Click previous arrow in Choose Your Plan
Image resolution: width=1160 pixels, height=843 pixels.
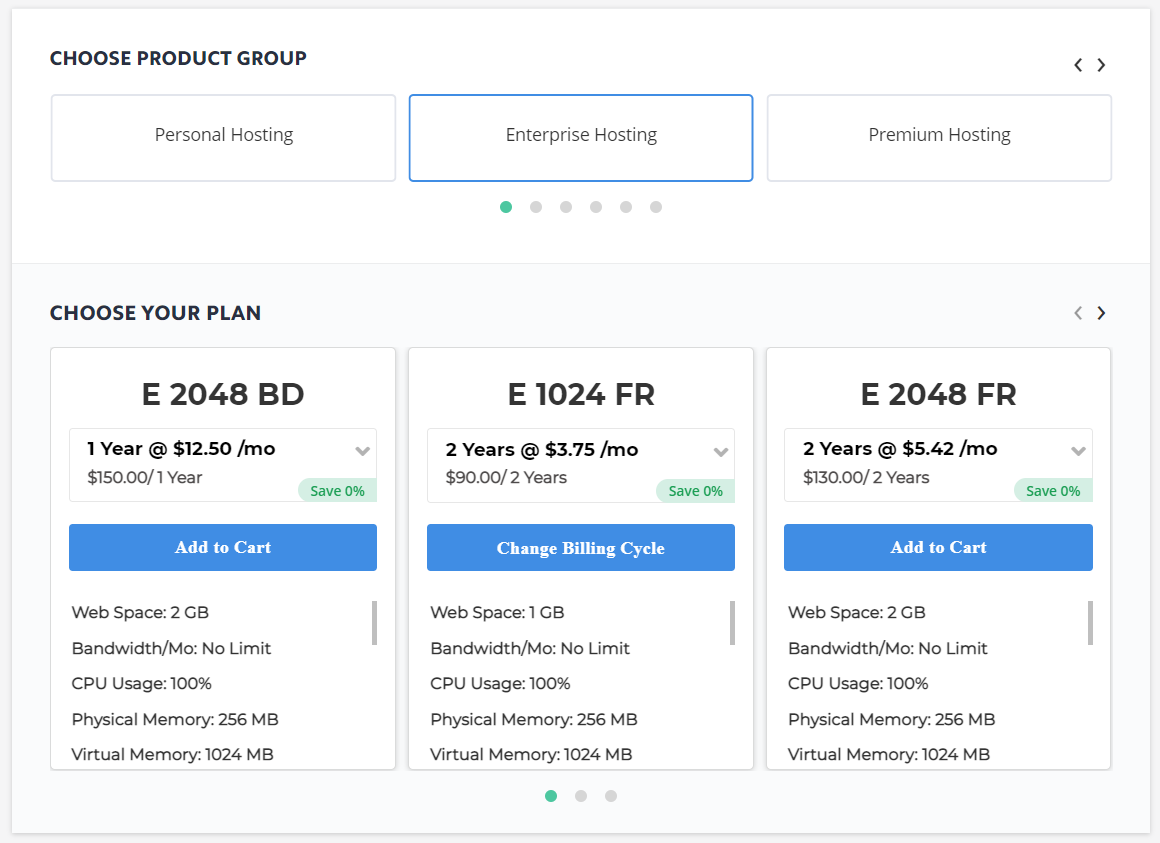pyautogui.click(x=1078, y=313)
